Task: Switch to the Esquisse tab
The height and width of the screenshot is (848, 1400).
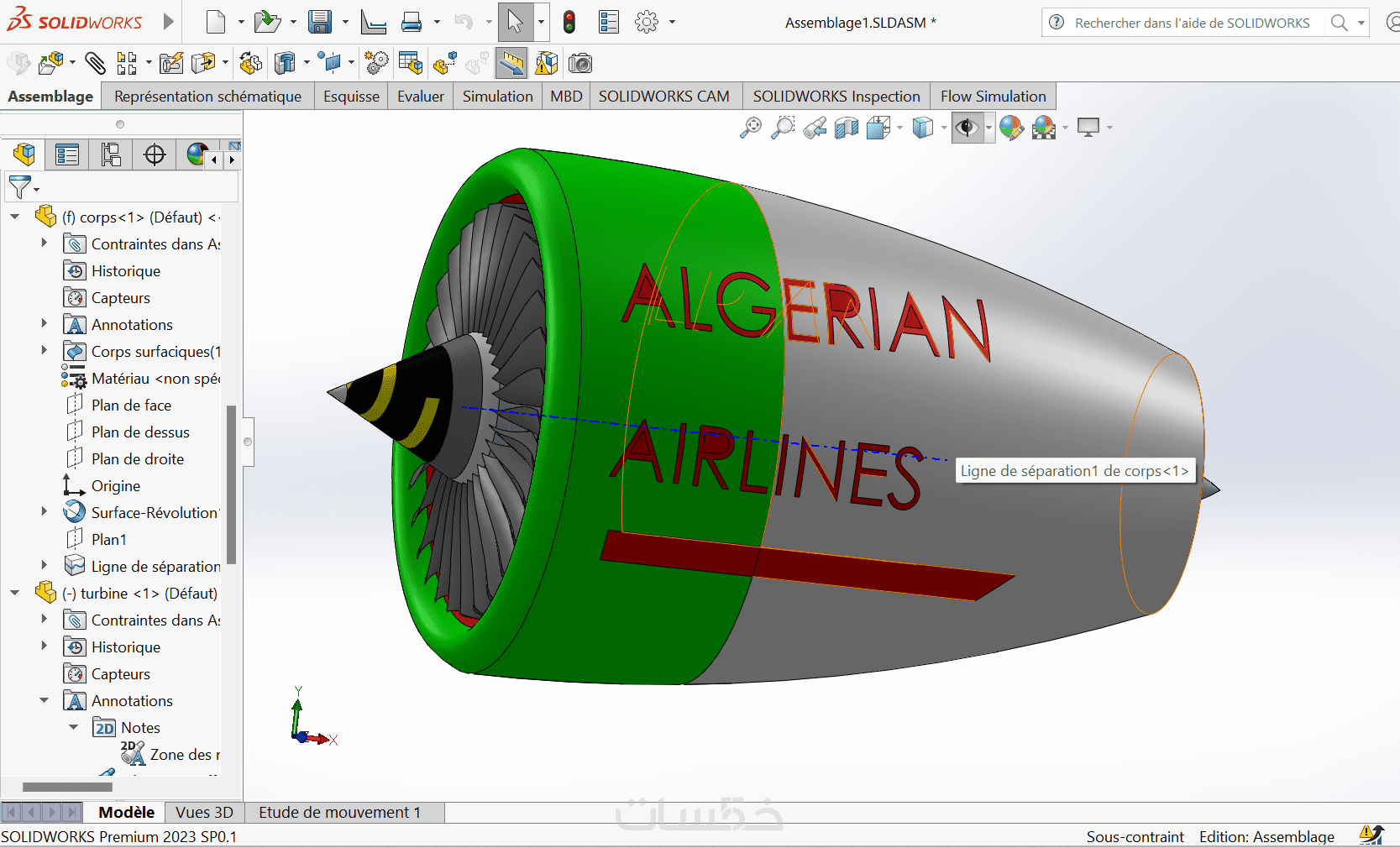Action: click(351, 97)
